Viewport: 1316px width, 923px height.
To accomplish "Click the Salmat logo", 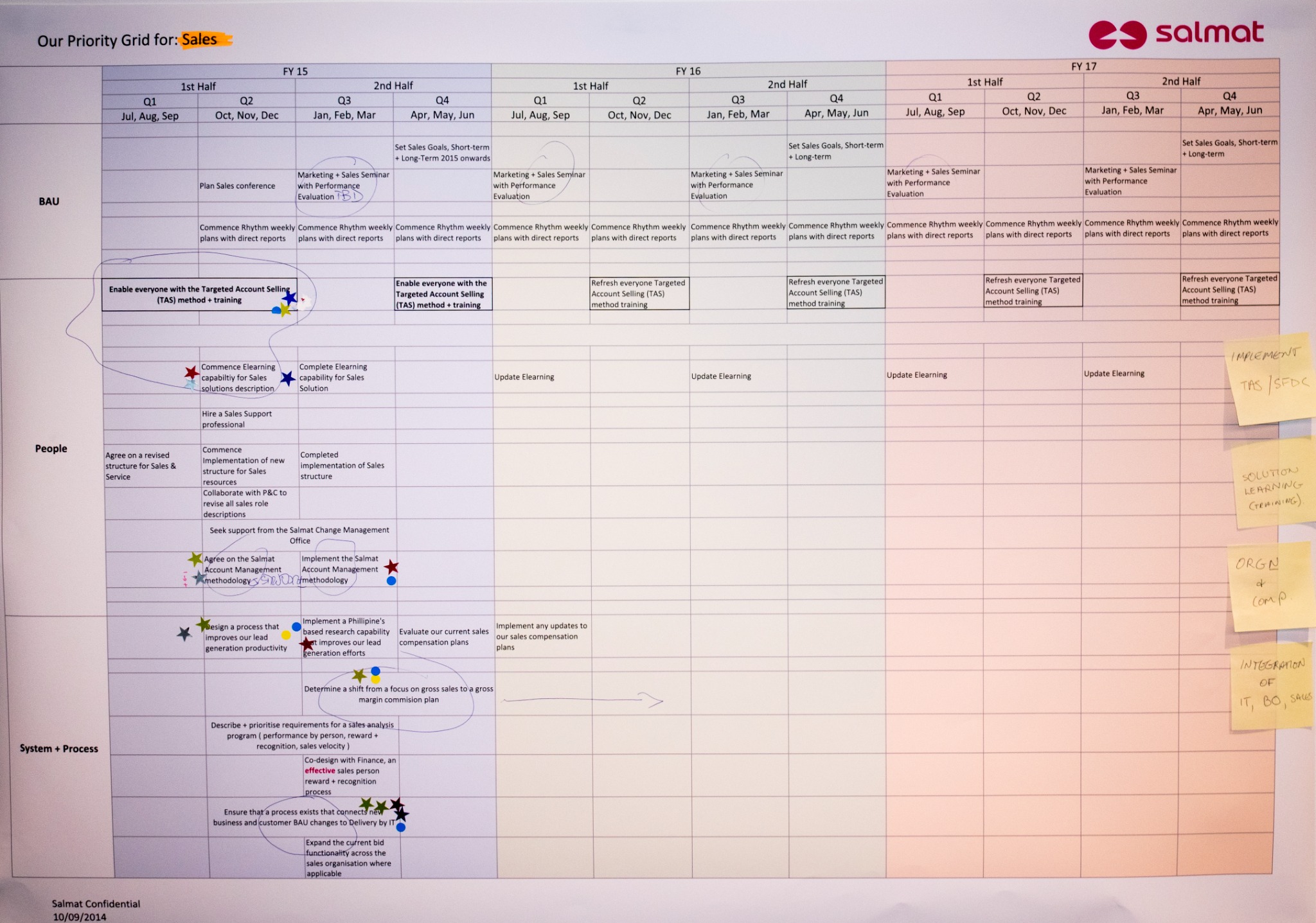I will 1176,34.
